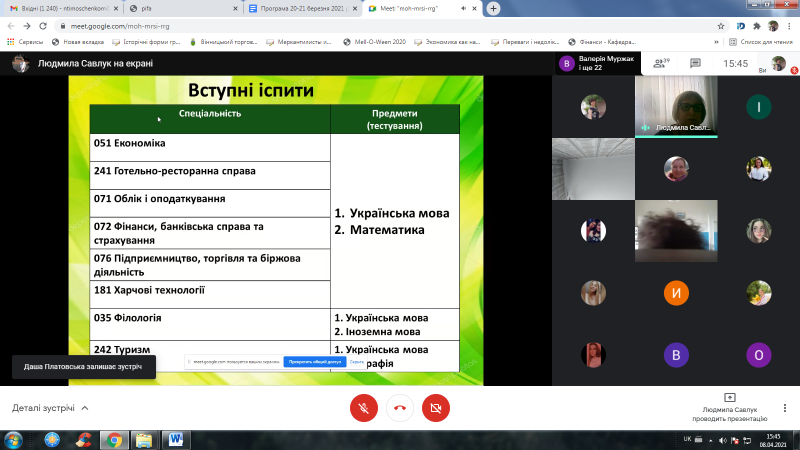Bookmark this page with the star icon
This screenshot has width=800, height=450.
(x=721, y=26)
